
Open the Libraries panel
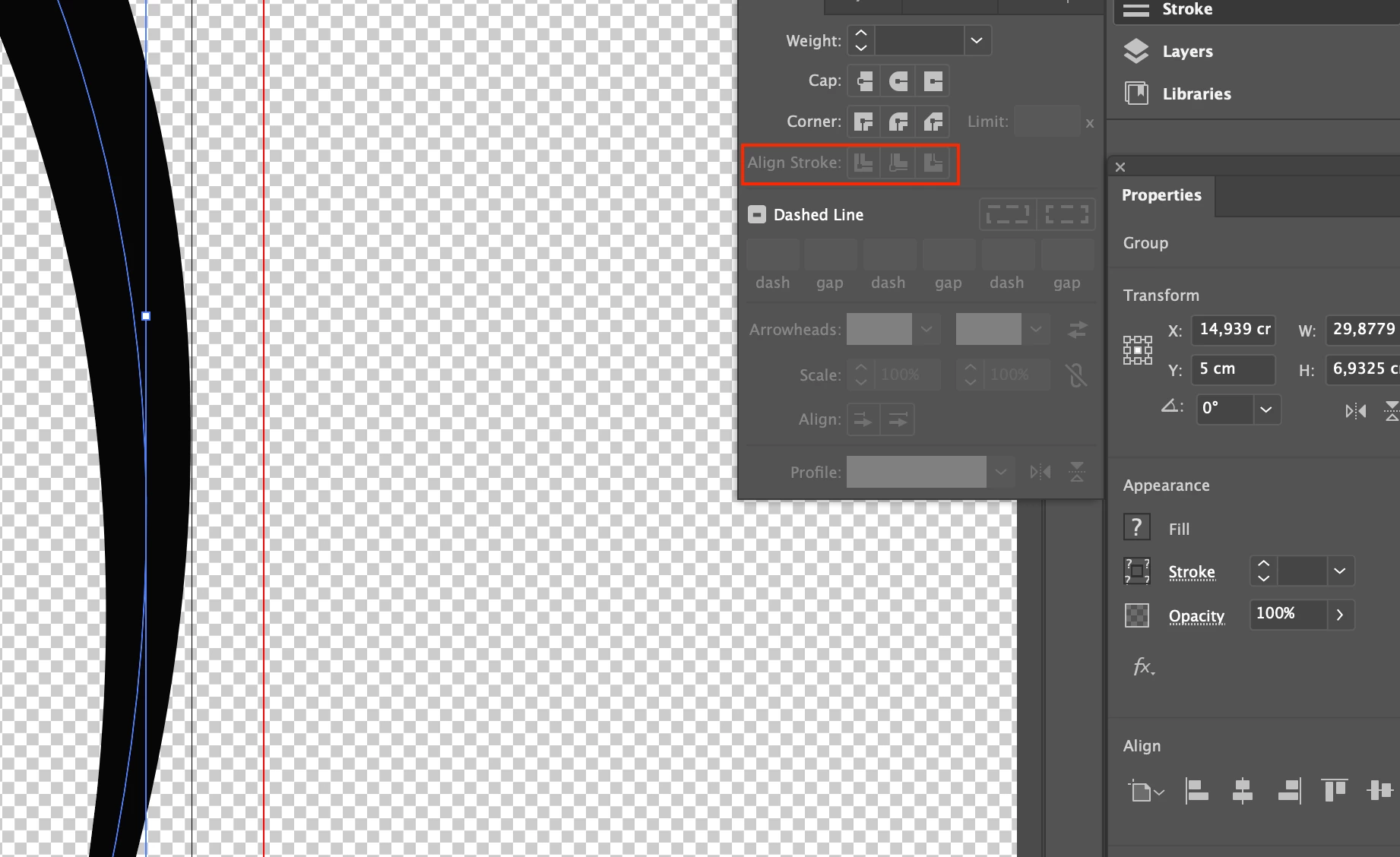(x=1196, y=94)
